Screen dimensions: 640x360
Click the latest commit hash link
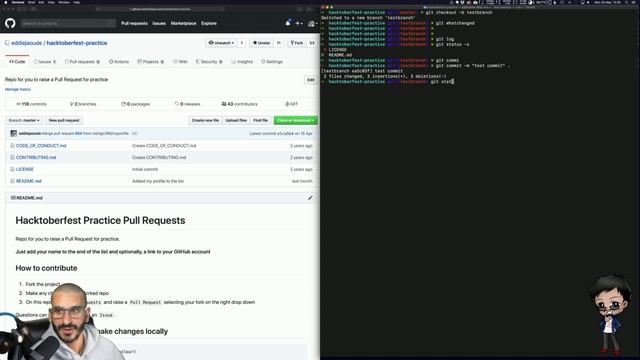285,133
